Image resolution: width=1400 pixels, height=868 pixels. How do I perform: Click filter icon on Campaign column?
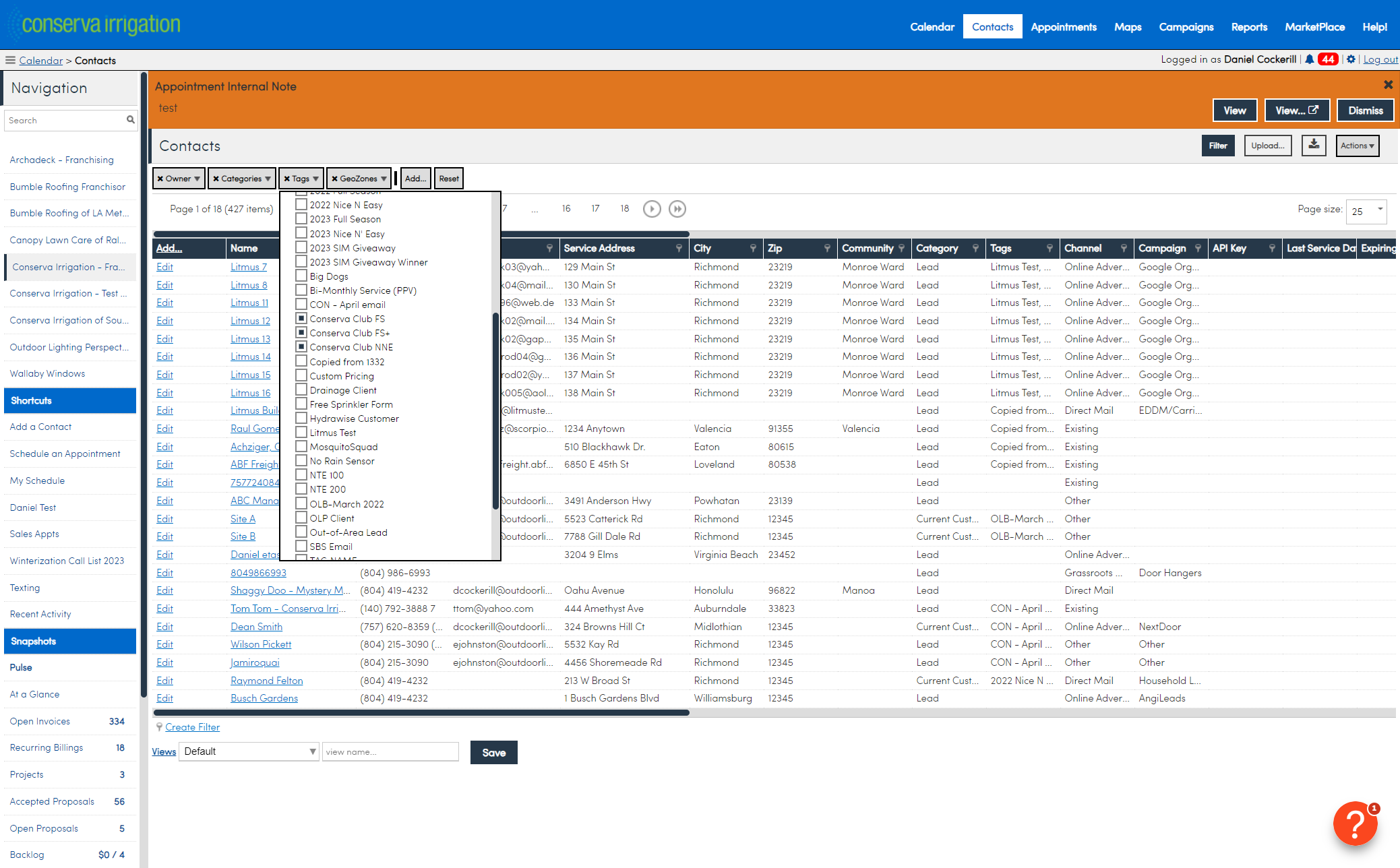[1198, 248]
